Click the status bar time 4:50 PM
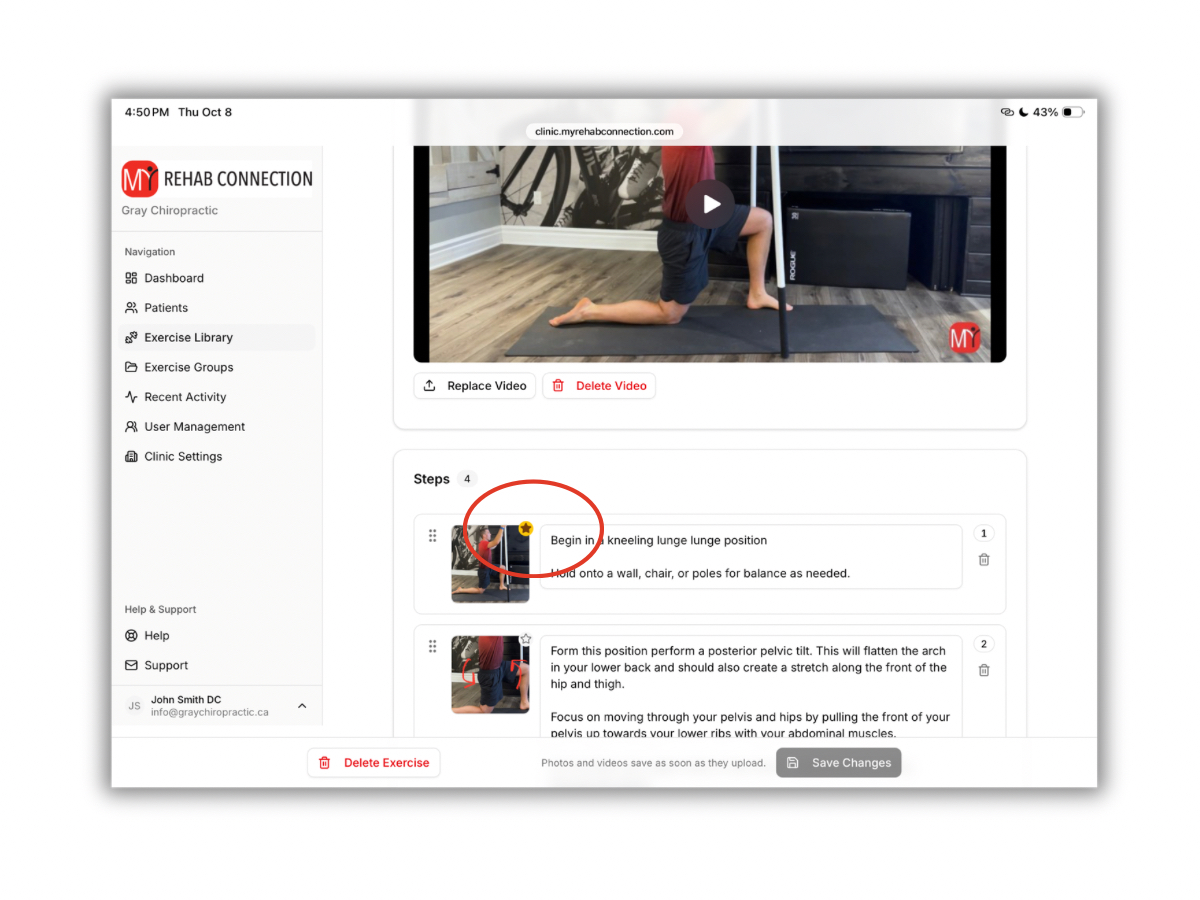 click(x=147, y=112)
